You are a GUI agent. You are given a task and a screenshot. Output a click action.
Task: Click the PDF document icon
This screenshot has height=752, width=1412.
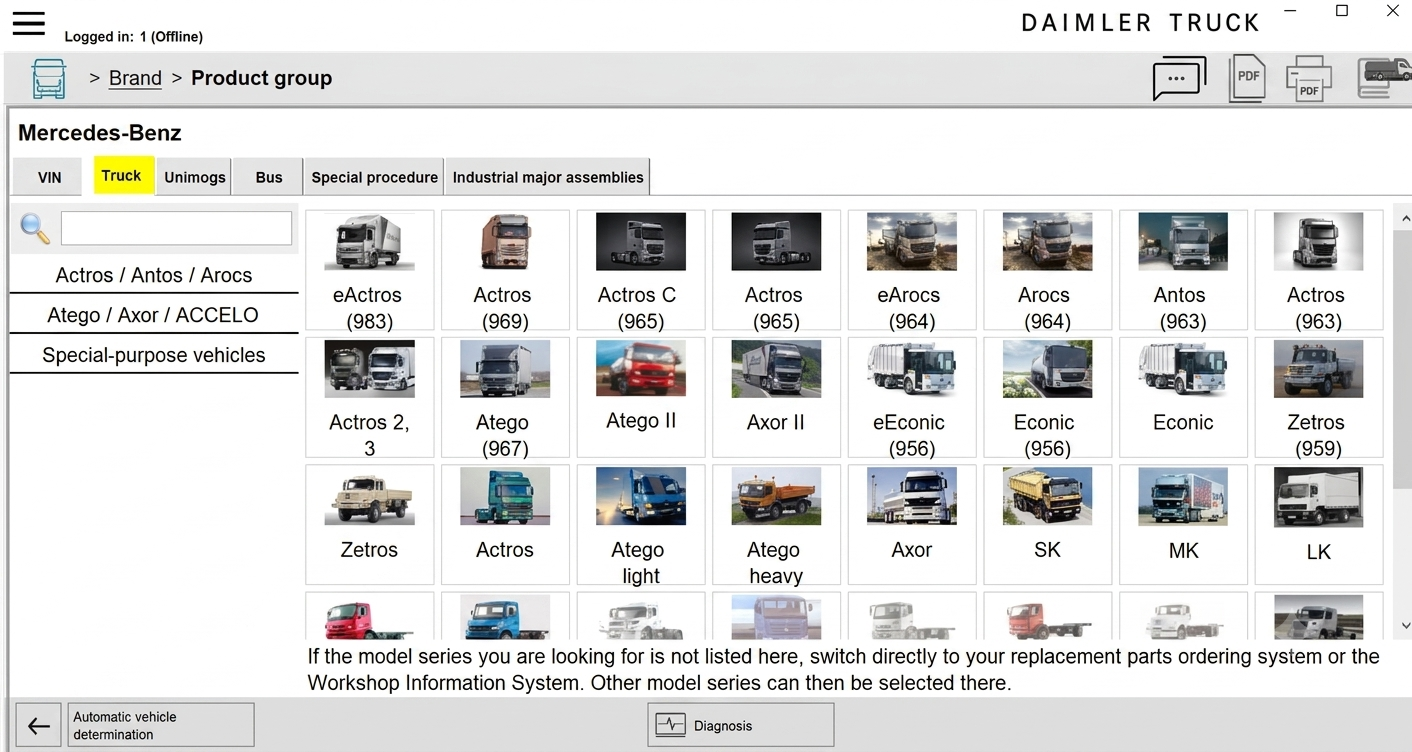[x=1247, y=78]
